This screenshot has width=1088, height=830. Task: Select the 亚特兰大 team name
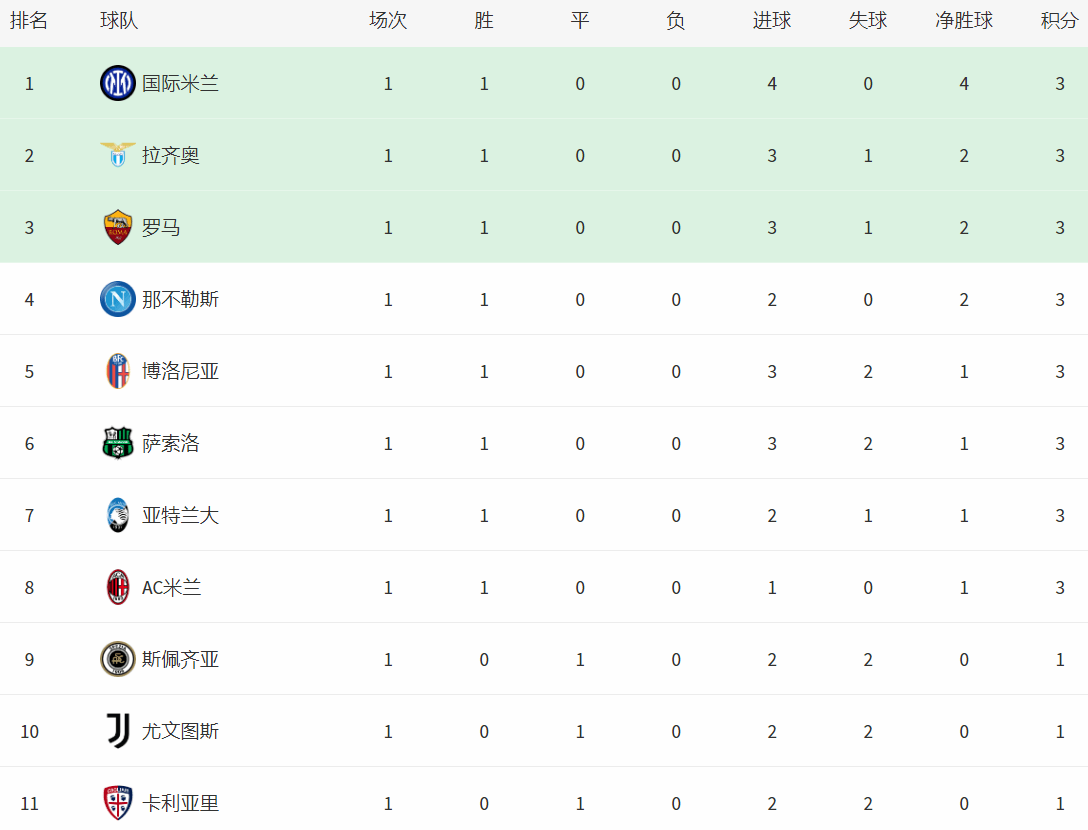180,516
